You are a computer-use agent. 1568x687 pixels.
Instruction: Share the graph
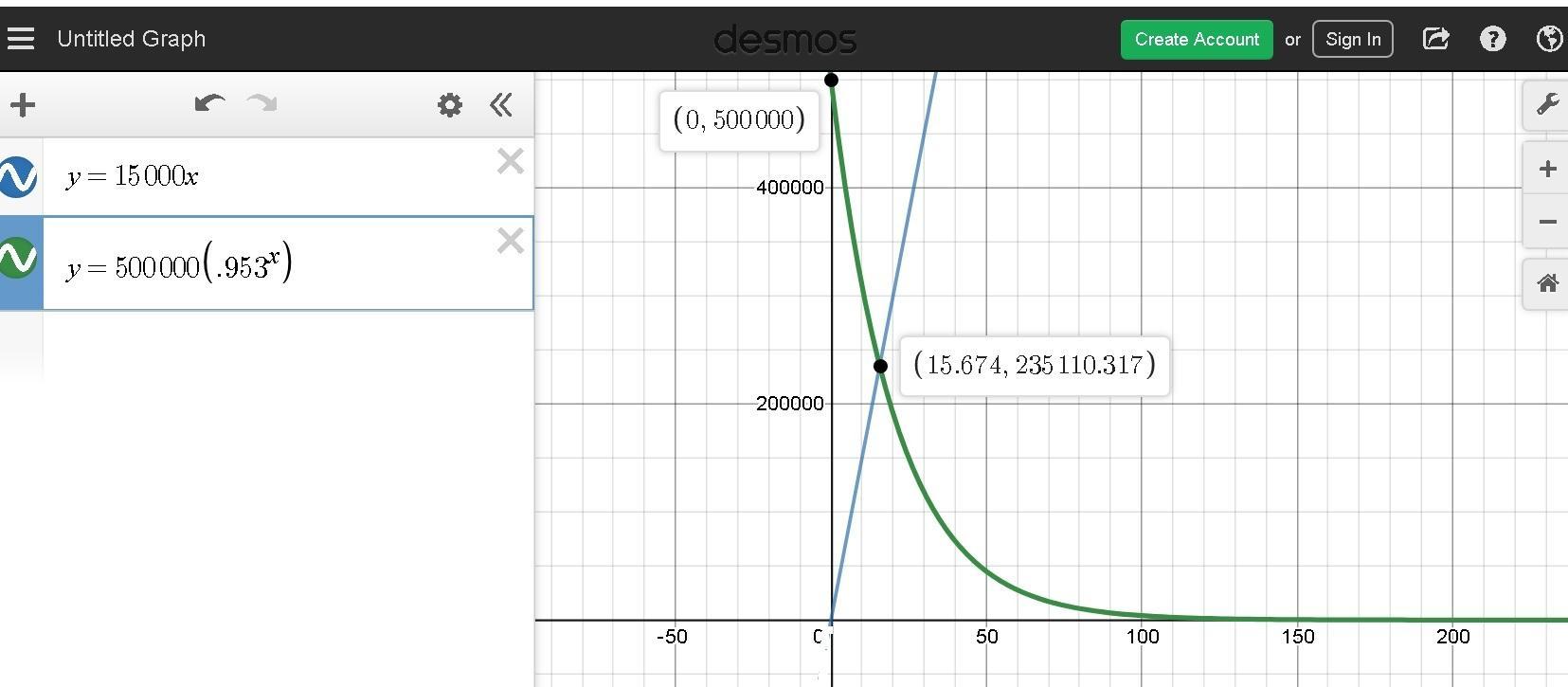1436,39
